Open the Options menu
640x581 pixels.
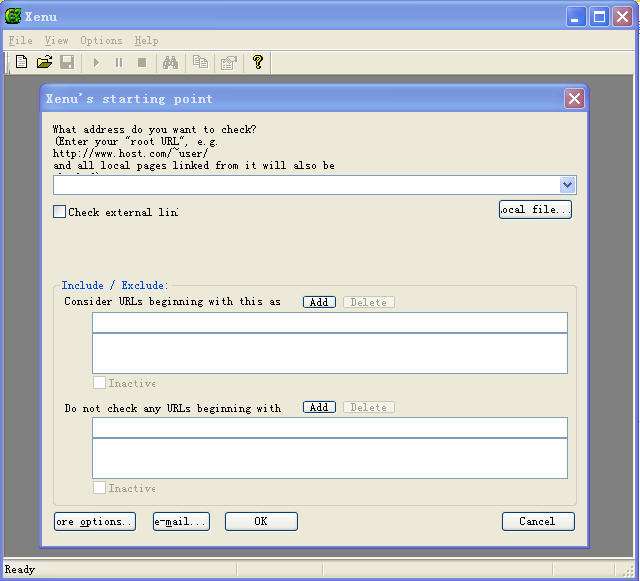point(101,40)
